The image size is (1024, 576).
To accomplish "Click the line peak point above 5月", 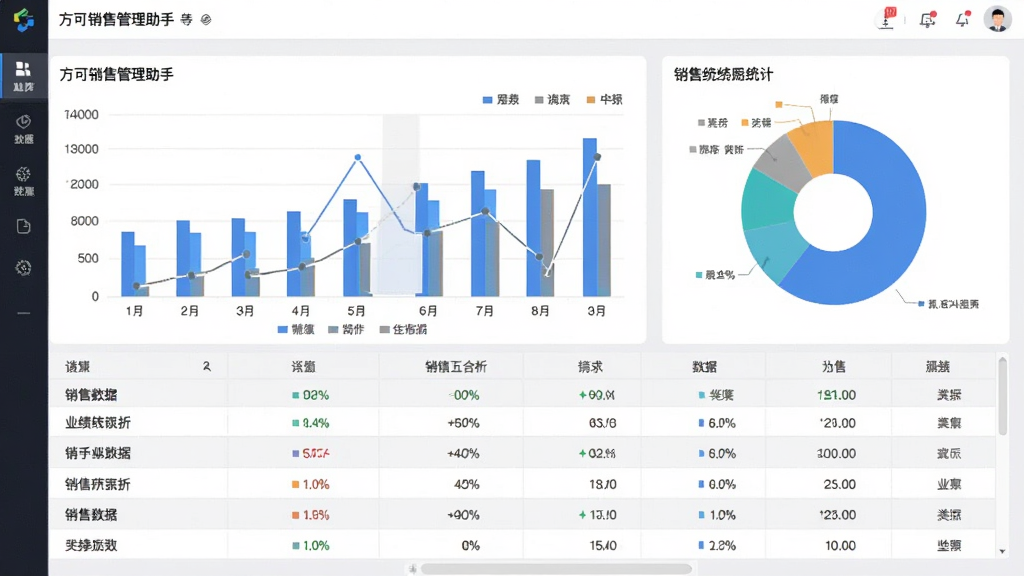I will 358,157.
